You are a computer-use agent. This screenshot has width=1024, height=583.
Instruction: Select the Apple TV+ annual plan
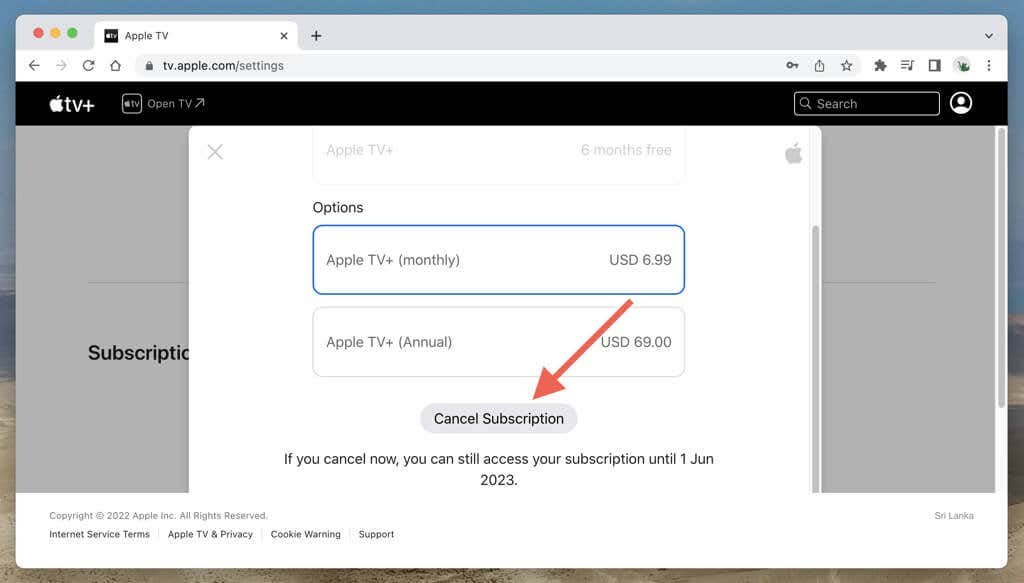pos(498,342)
